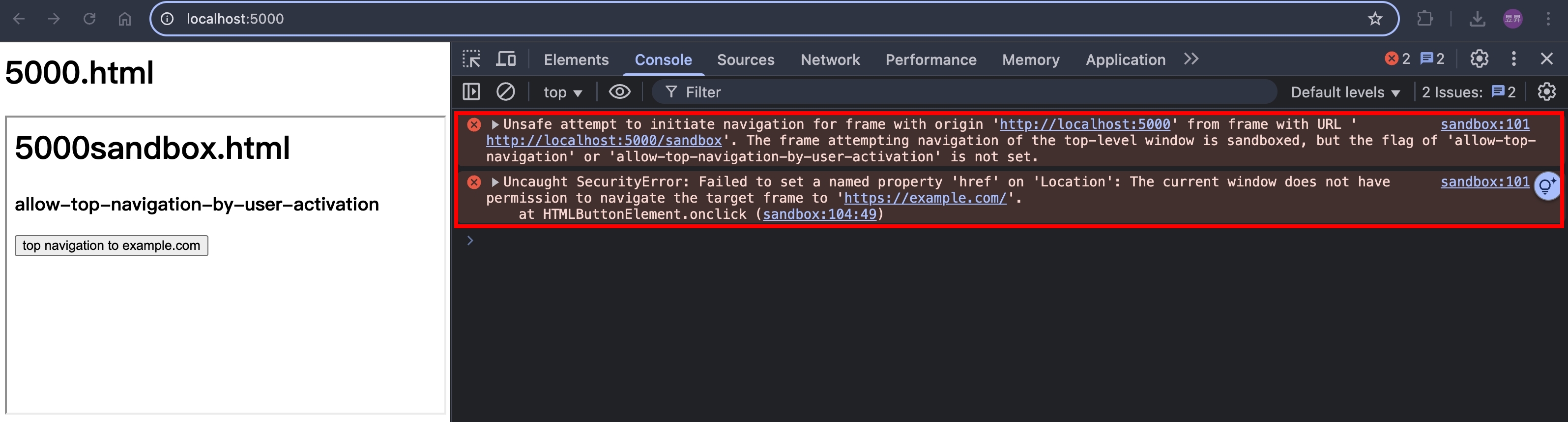Open the https://example.com/ link
Viewport: 1568px width, 422px height.
925,198
